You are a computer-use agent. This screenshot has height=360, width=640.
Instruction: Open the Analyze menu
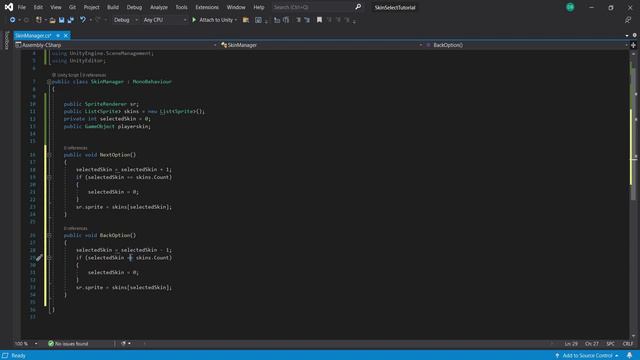click(159, 7)
